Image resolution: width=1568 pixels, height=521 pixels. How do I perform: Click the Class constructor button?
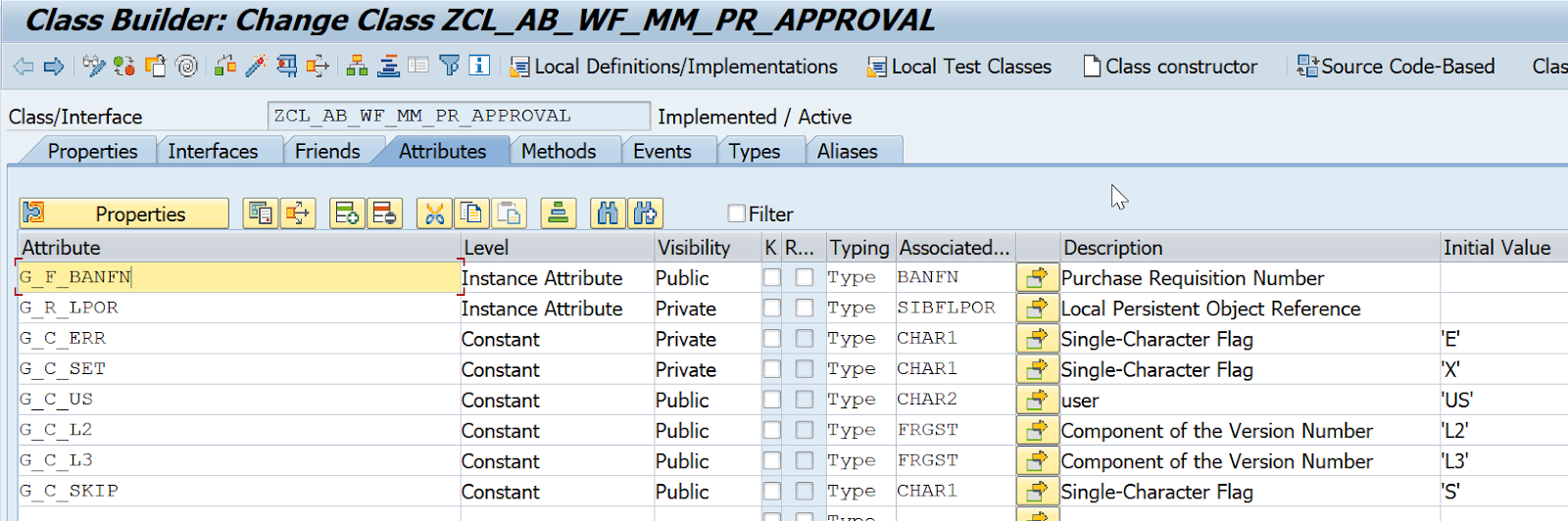1170,67
